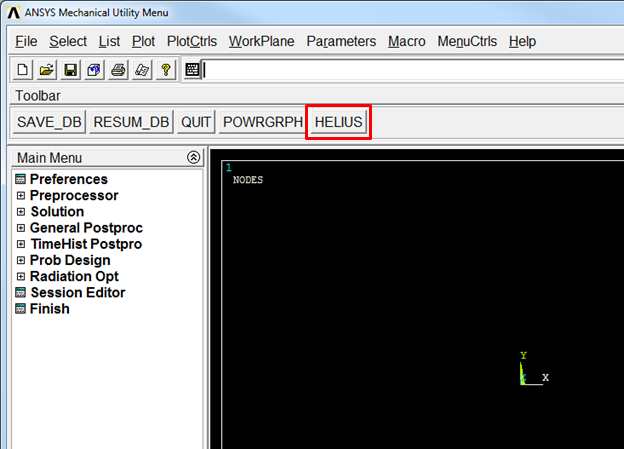Screen dimensions: 624x449
Task: Open the MenuCtrls menu
Action: coord(467,41)
